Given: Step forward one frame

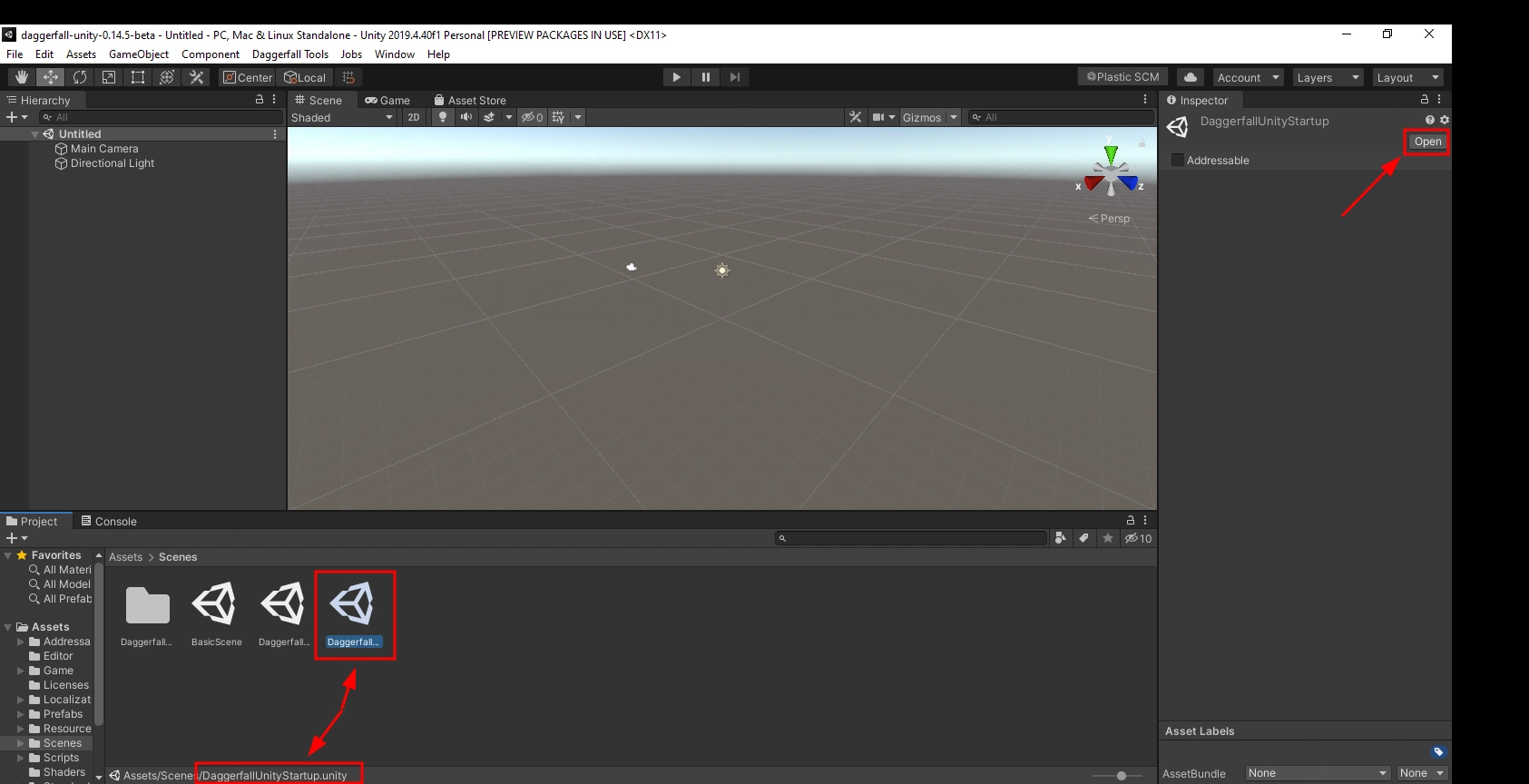Looking at the screenshot, I should coord(734,77).
